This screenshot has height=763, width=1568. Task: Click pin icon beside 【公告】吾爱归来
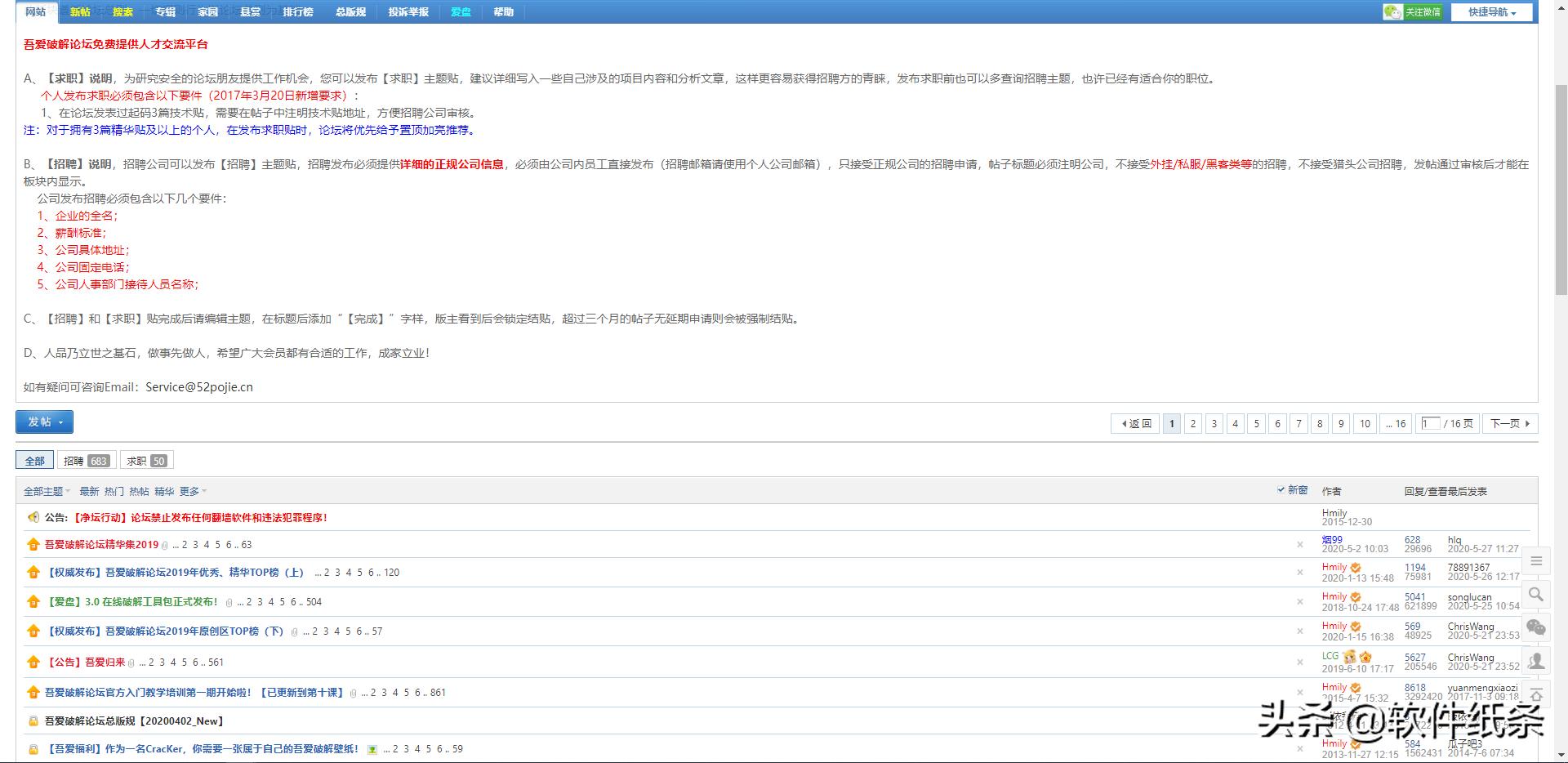tap(33, 663)
